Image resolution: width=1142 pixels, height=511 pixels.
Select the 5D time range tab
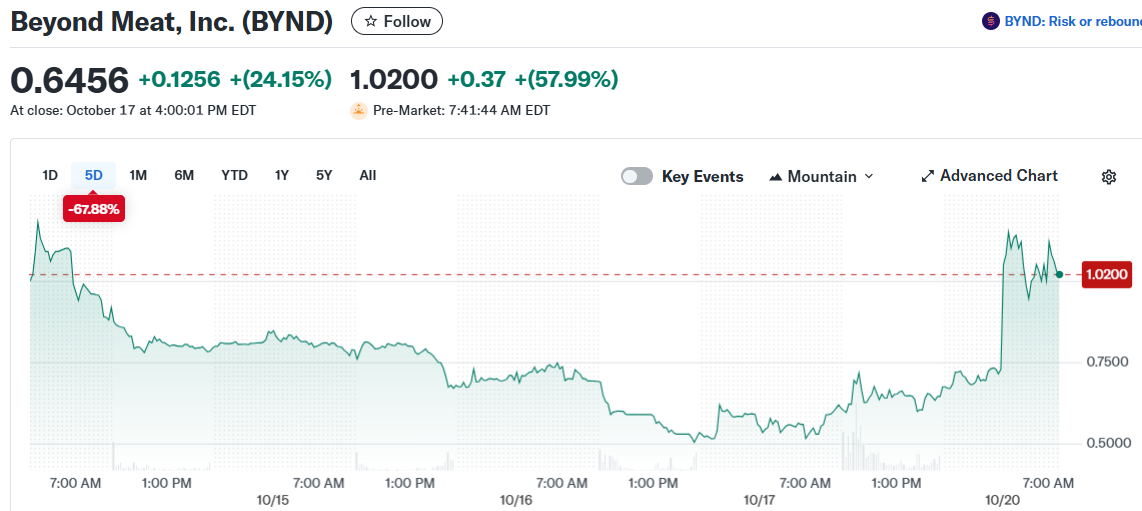click(94, 175)
